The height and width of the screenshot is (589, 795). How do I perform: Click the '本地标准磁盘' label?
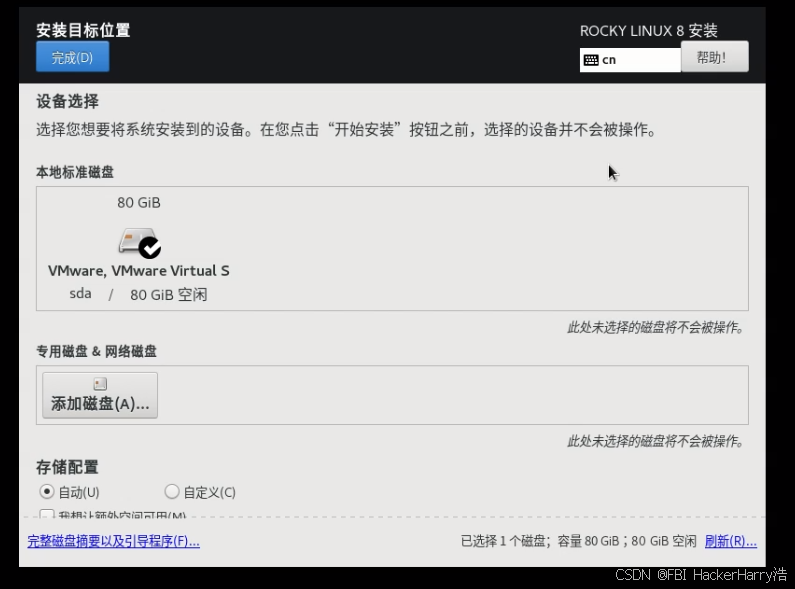[75, 172]
